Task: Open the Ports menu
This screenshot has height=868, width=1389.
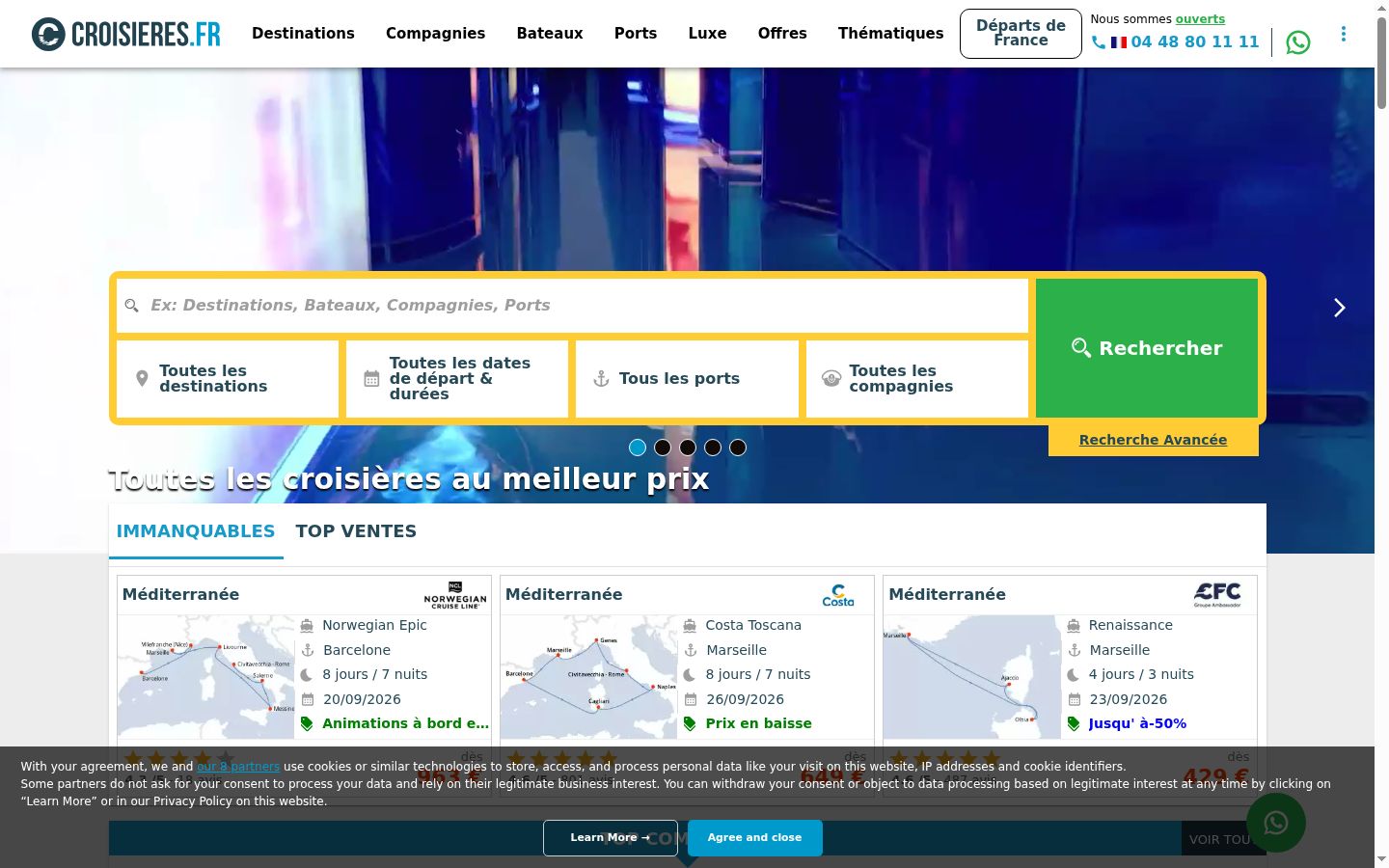Action: point(636,34)
